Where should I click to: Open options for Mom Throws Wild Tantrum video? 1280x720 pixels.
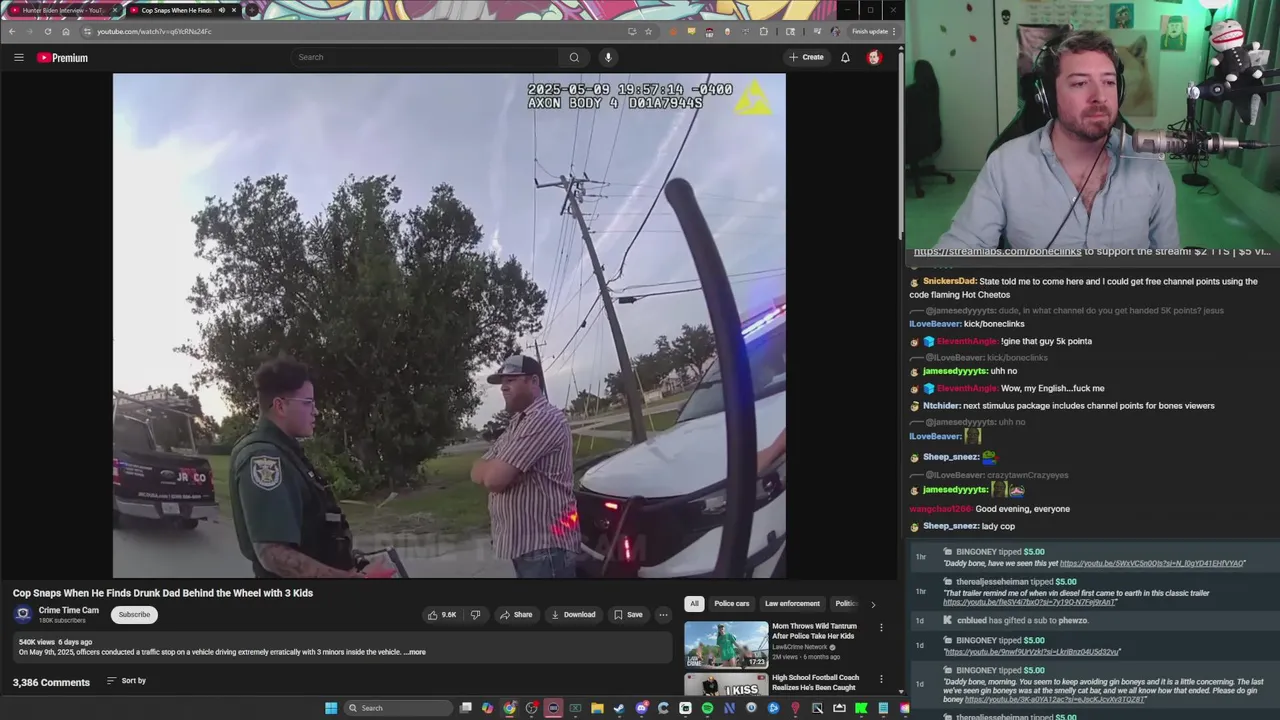(x=881, y=627)
